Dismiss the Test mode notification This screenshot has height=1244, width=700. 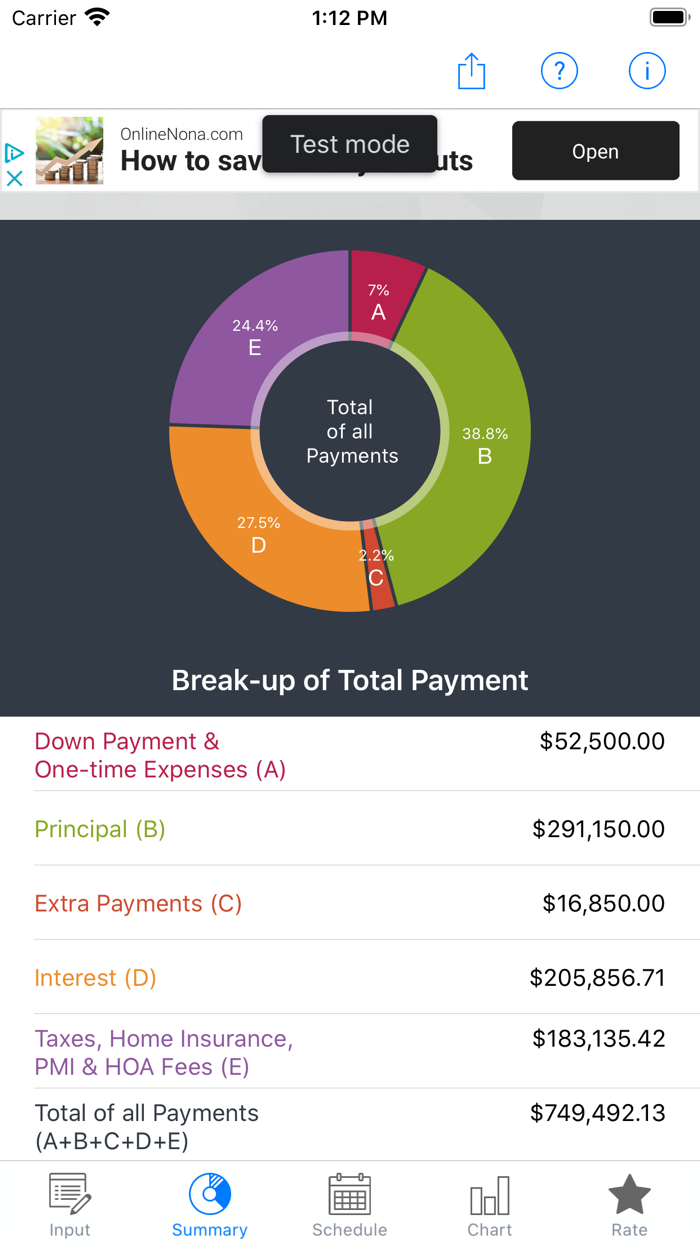click(x=349, y=143)
